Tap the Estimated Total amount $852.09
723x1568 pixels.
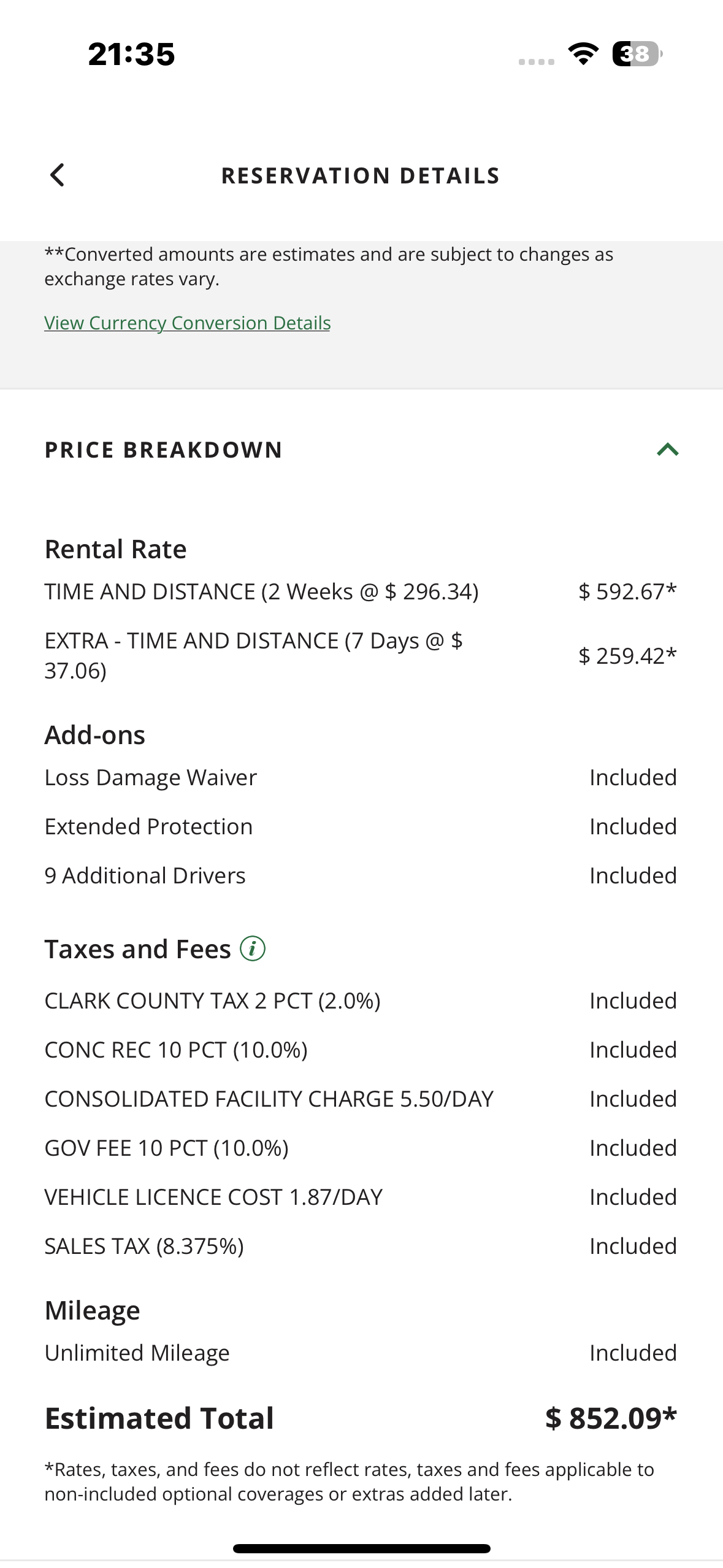(x=611, y=1418)
